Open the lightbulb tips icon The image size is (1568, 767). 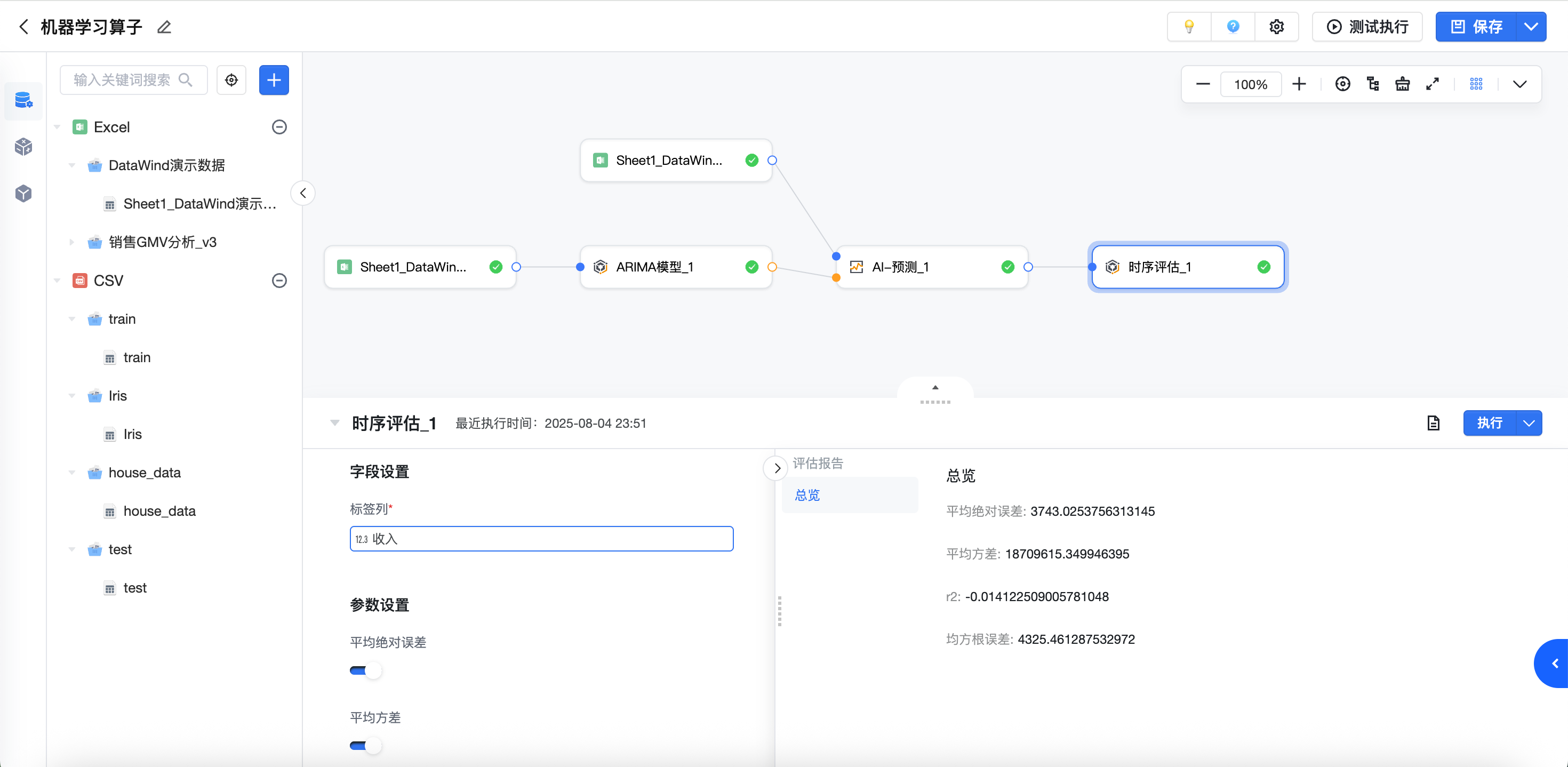coord(1188,27)
